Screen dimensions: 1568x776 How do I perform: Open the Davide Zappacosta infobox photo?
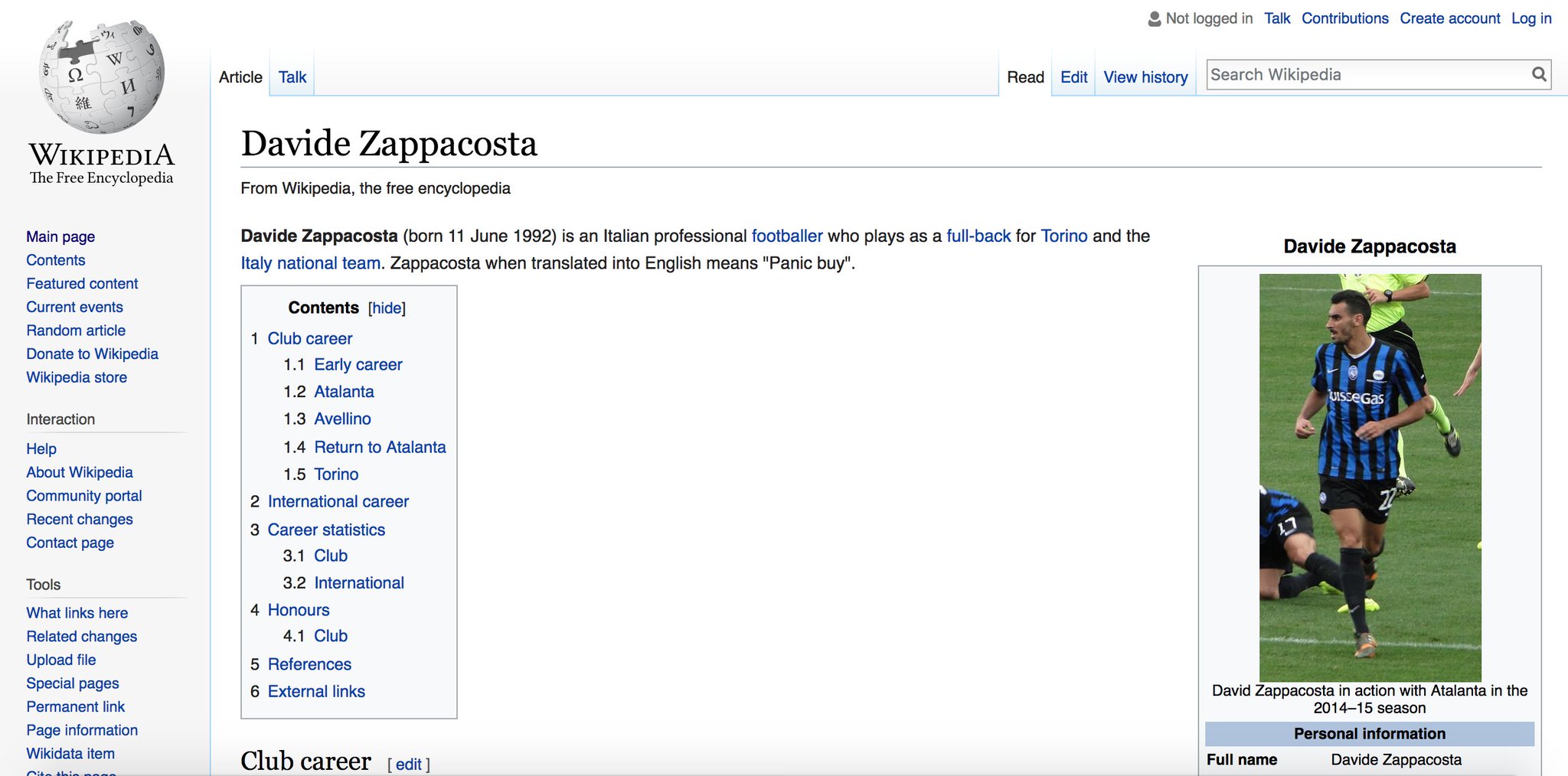click(1370, 477)
